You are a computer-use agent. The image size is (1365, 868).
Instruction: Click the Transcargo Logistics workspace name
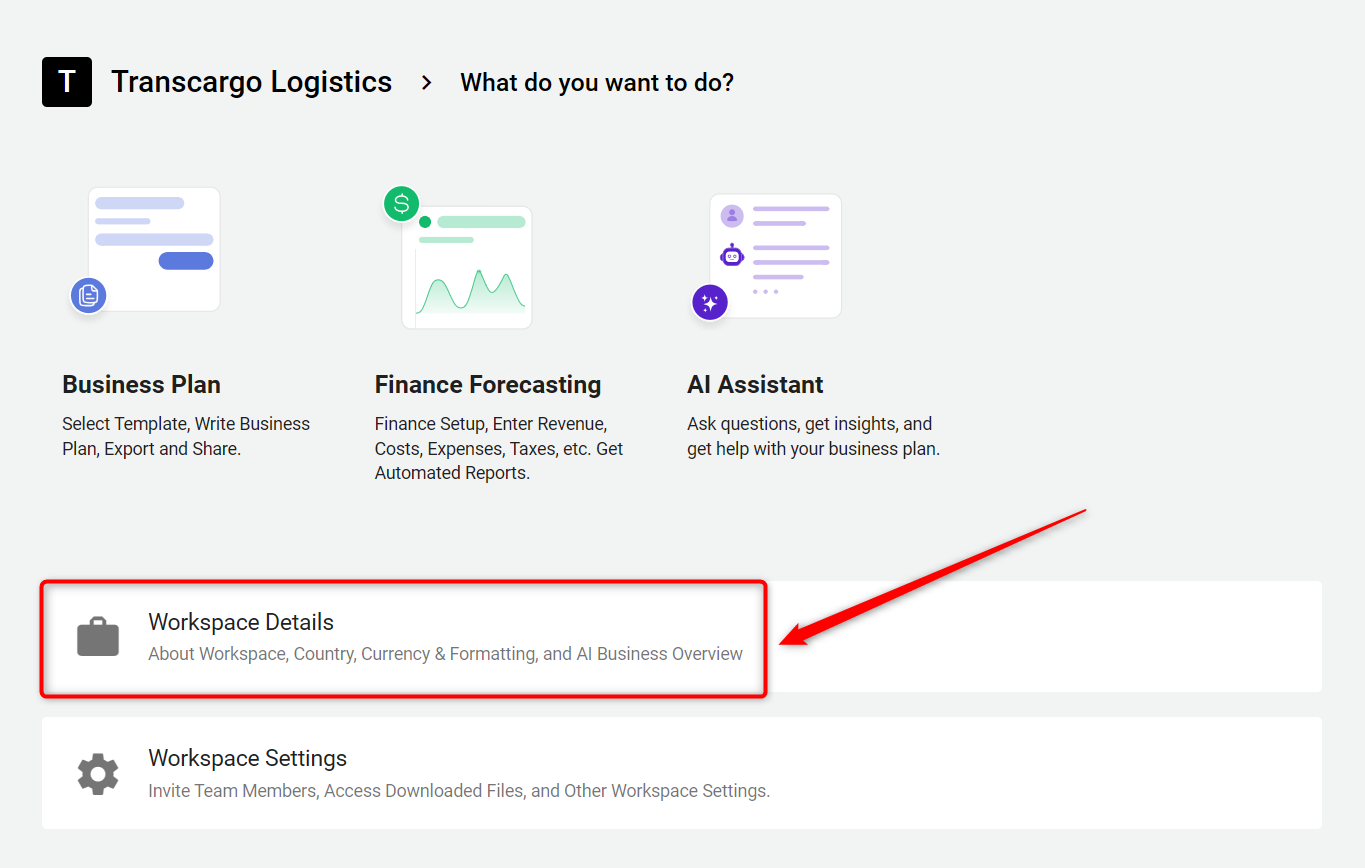click(x=251, y=82)
